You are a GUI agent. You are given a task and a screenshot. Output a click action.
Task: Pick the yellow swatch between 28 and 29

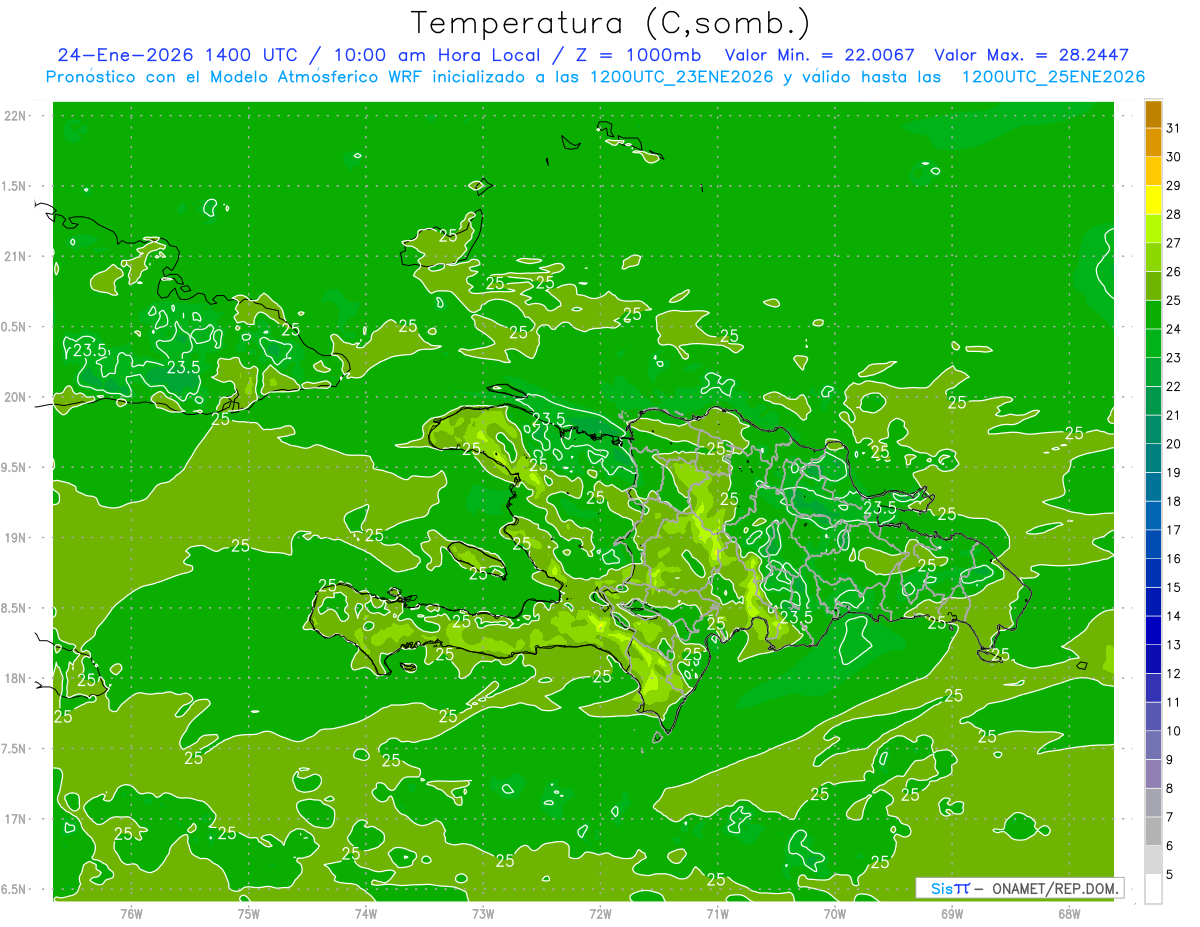click(x=1153, y=200)
